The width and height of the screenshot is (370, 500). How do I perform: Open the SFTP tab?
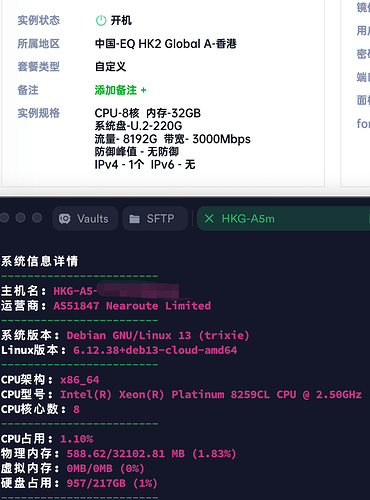(155, 219)
